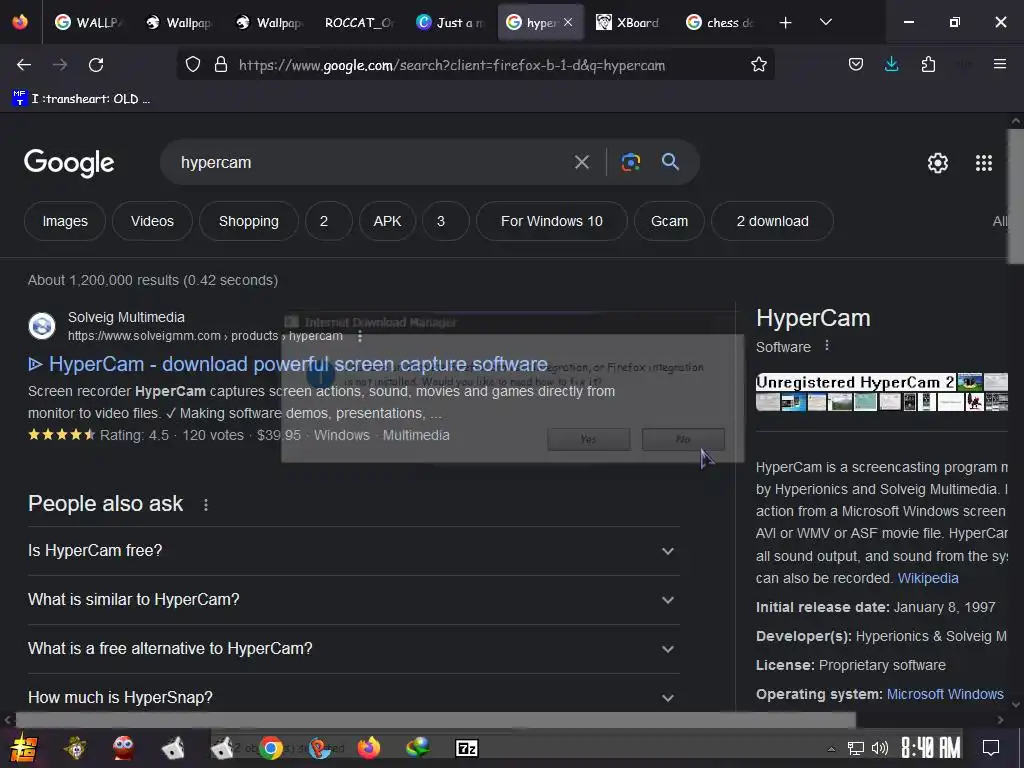
Task: Filter results by Images
Action: 65,221
